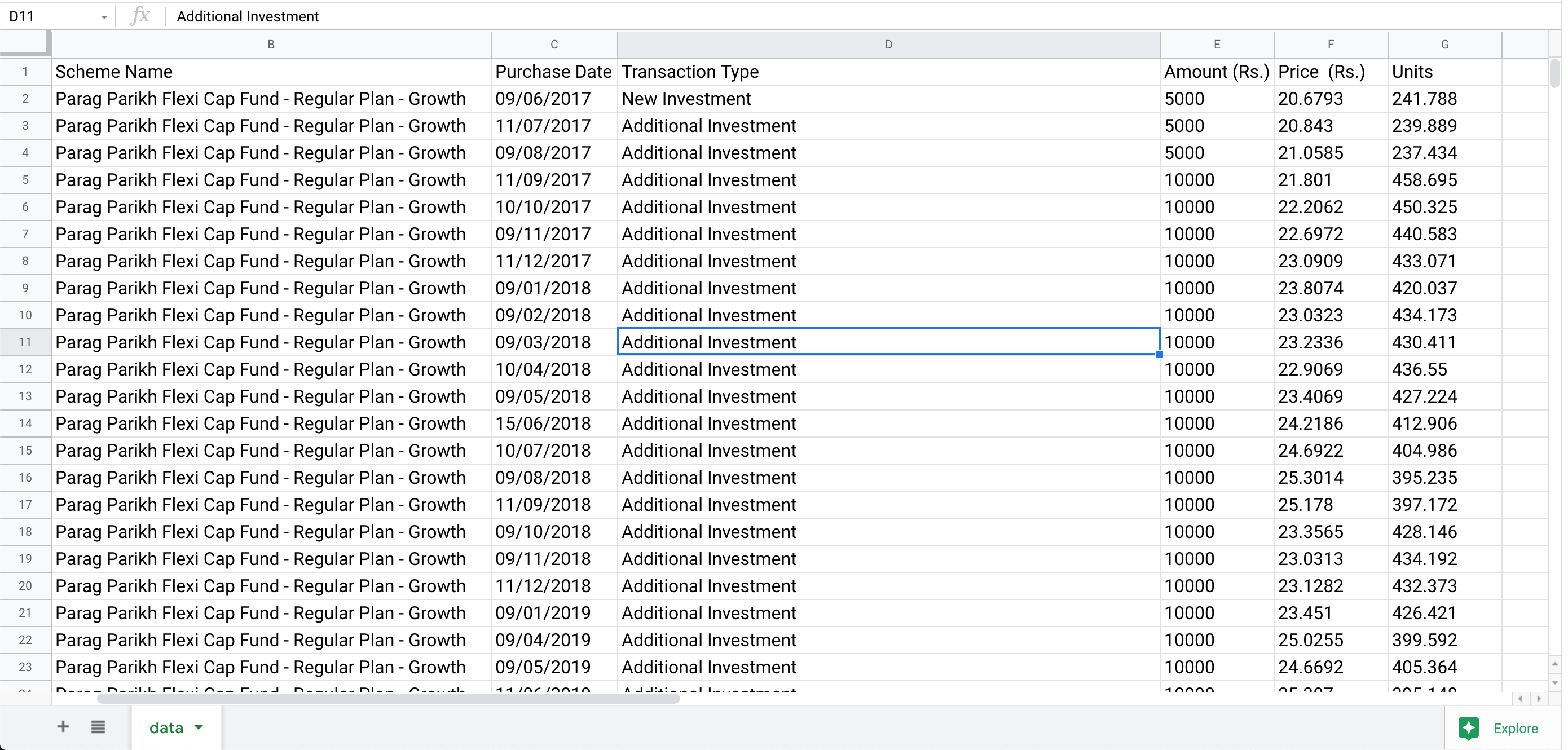Click the price cell 25.178
This screenshot has height=750, width=1568.
(x=1331, y=505)
